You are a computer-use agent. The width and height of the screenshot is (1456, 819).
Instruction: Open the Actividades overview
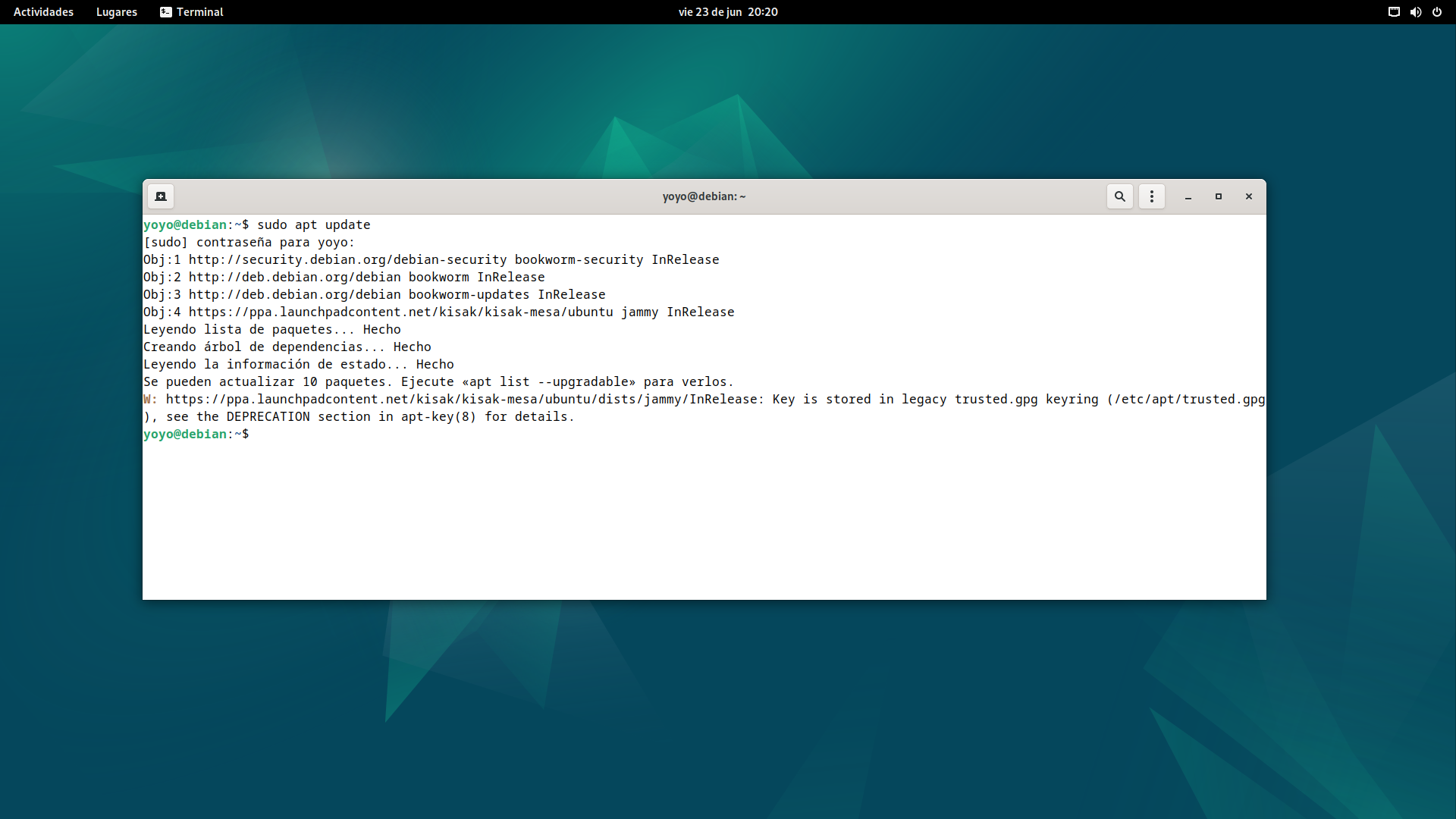[43, 12]
